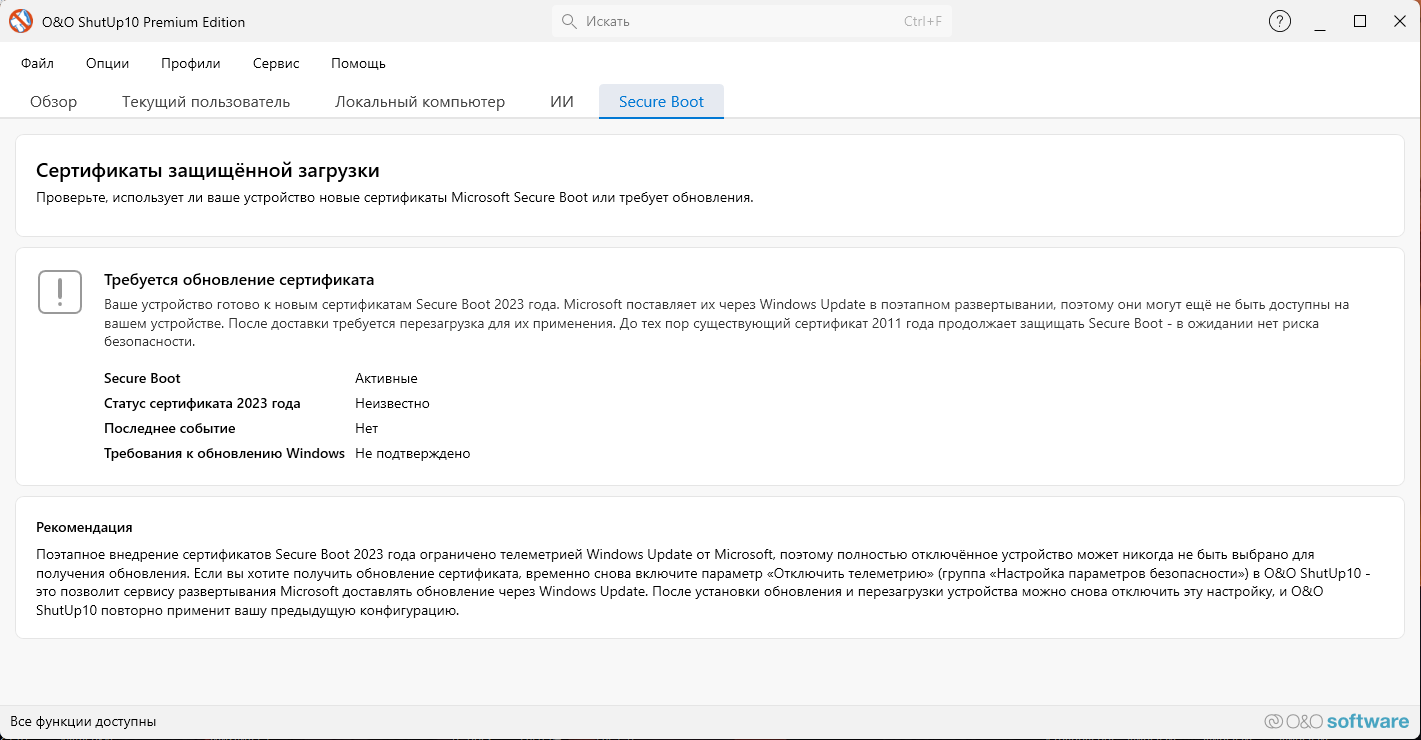Click the Нет value

[x=367, y=428]
